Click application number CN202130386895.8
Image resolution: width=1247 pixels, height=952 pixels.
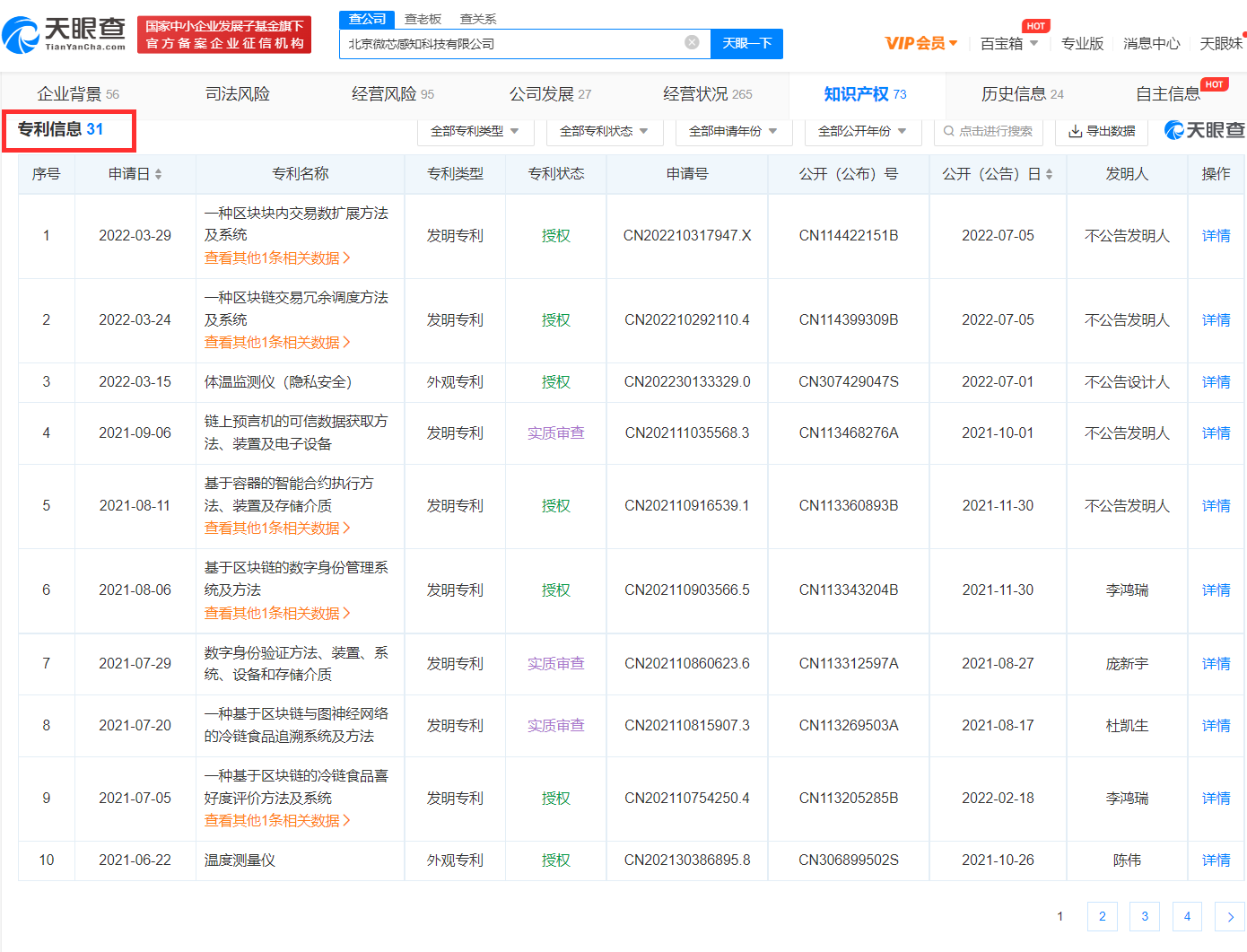coord(687,860)
